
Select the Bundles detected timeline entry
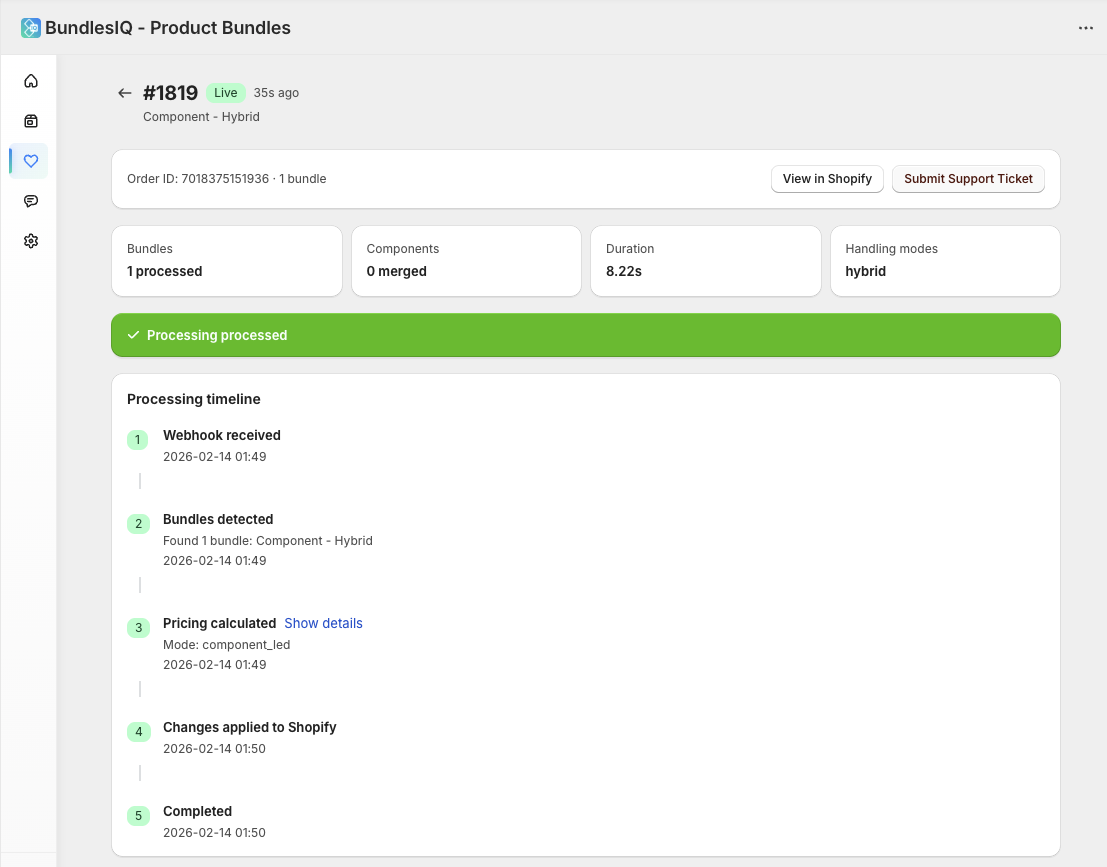point(218,519)
